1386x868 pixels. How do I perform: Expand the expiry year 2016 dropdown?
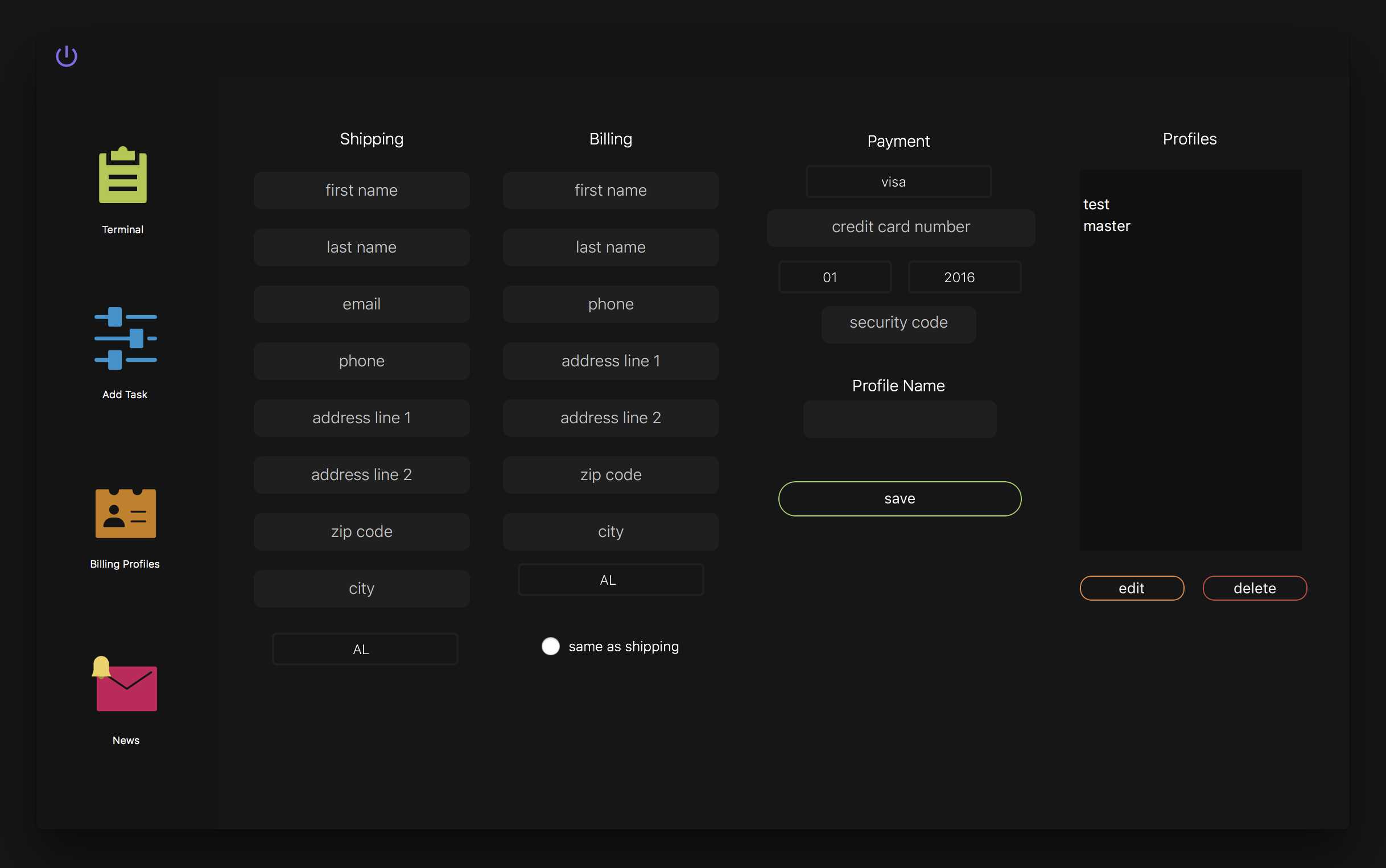coord(963,277)
